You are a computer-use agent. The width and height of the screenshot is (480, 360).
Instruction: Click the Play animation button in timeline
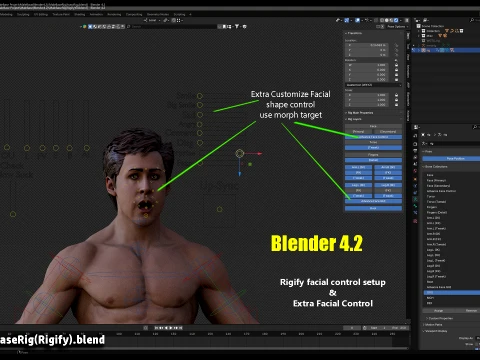coord(171,328)
